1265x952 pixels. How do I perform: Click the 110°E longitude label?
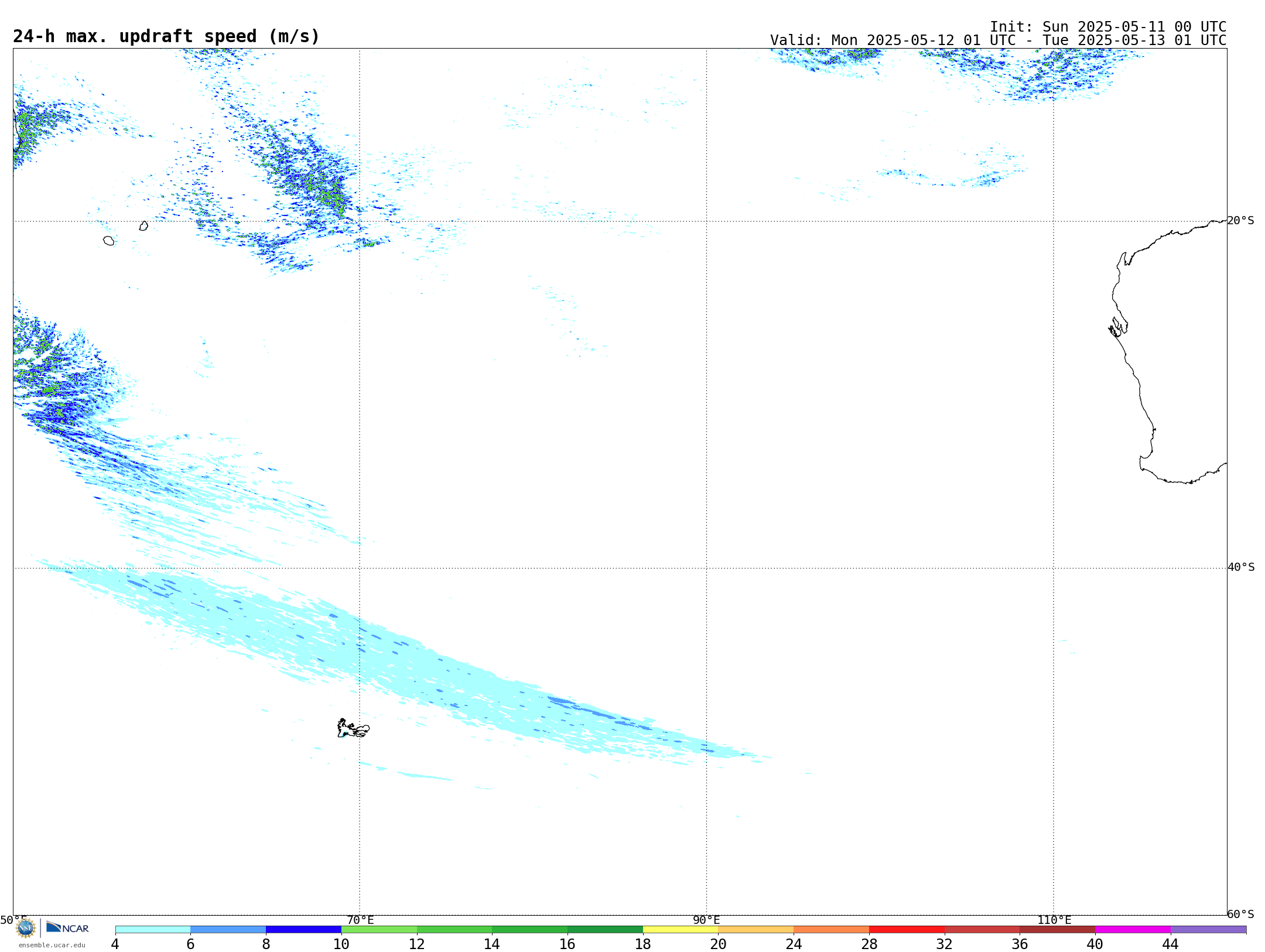(1054, 920)
